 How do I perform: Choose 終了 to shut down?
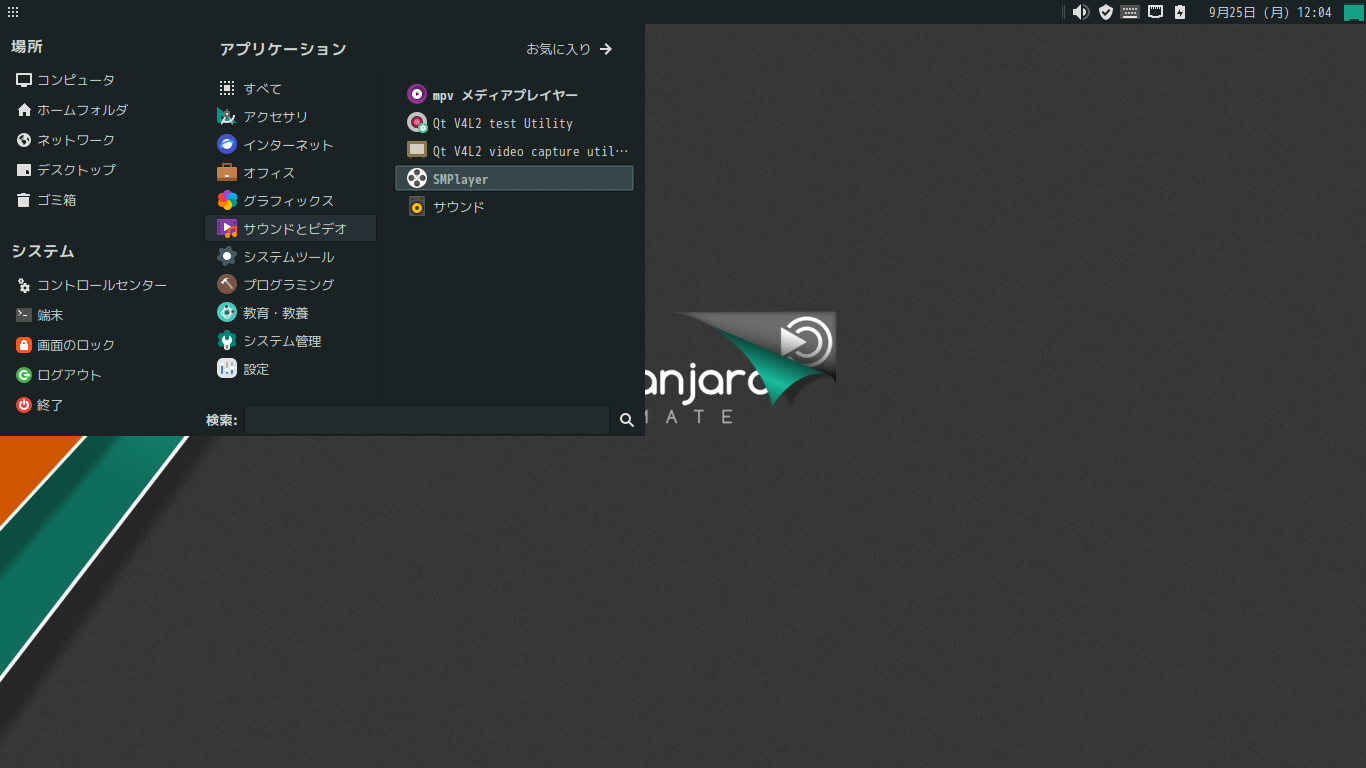[40, 405]
